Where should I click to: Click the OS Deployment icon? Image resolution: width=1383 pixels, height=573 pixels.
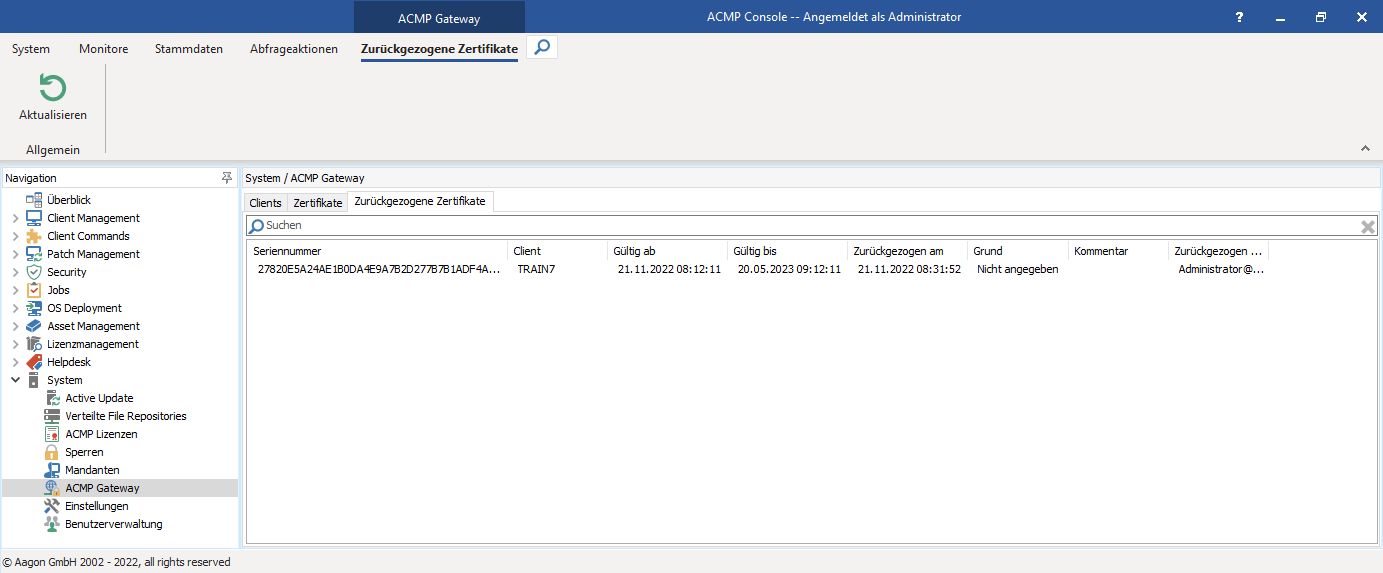pyautogui.click(x=34, y=308)
